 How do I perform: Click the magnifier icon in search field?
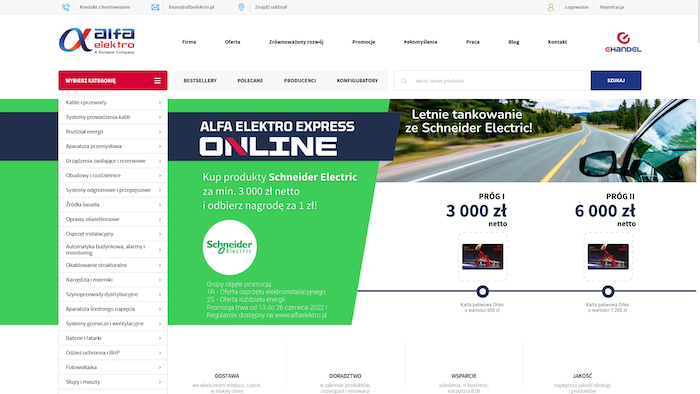click(404, 81)
